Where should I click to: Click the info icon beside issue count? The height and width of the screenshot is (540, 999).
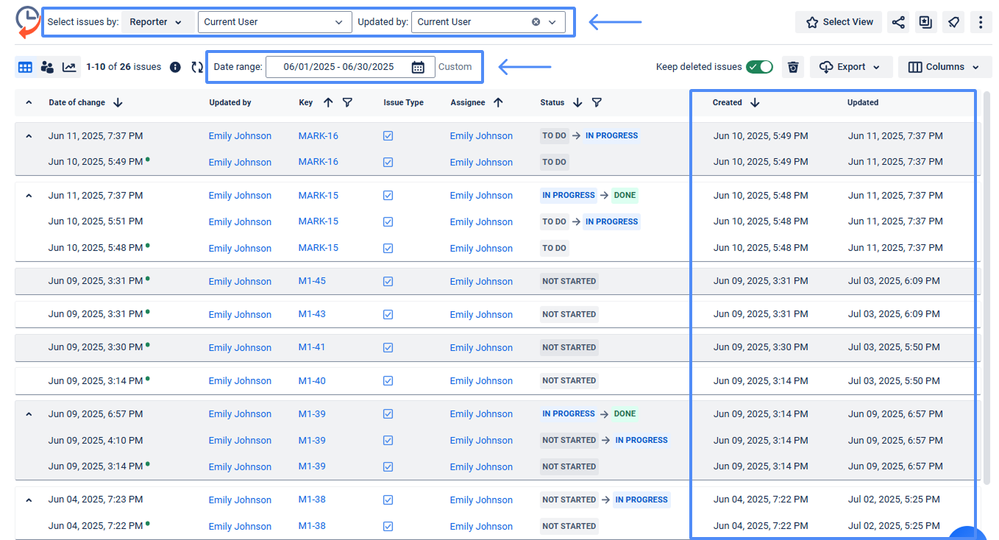175,67
